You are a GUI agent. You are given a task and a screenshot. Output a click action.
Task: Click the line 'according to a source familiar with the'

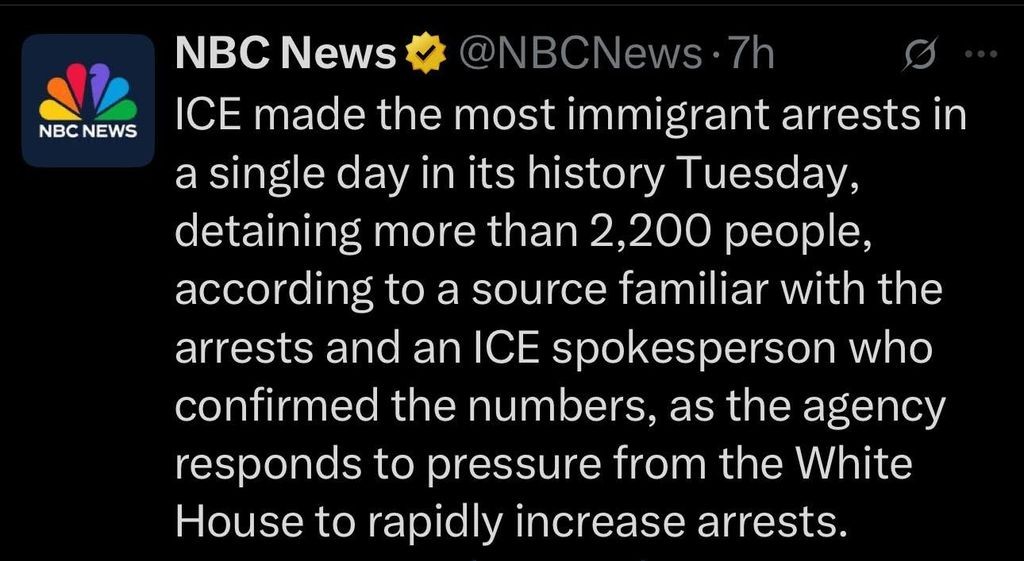(559, 291)
